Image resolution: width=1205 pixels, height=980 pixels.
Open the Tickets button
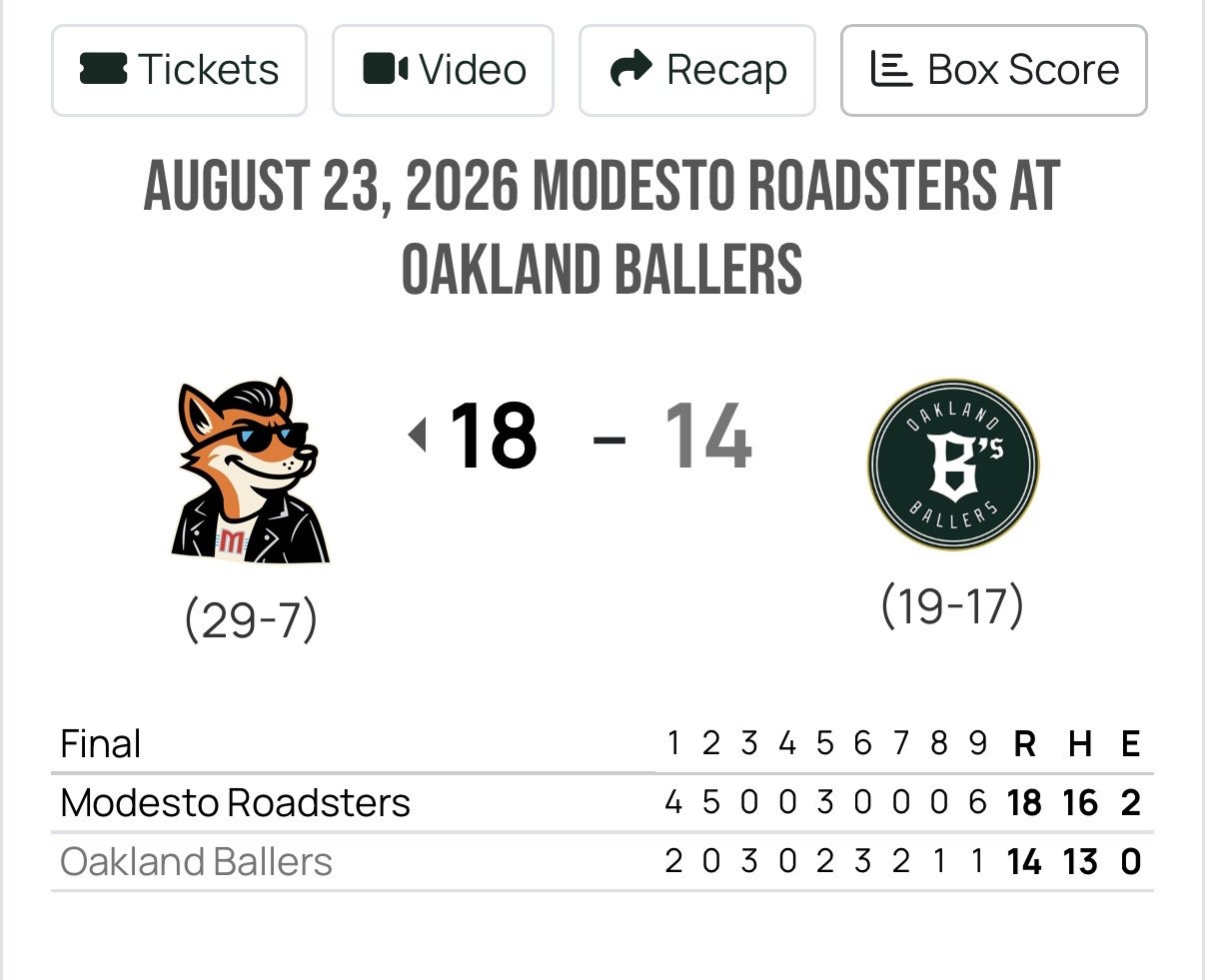point(179,70)
